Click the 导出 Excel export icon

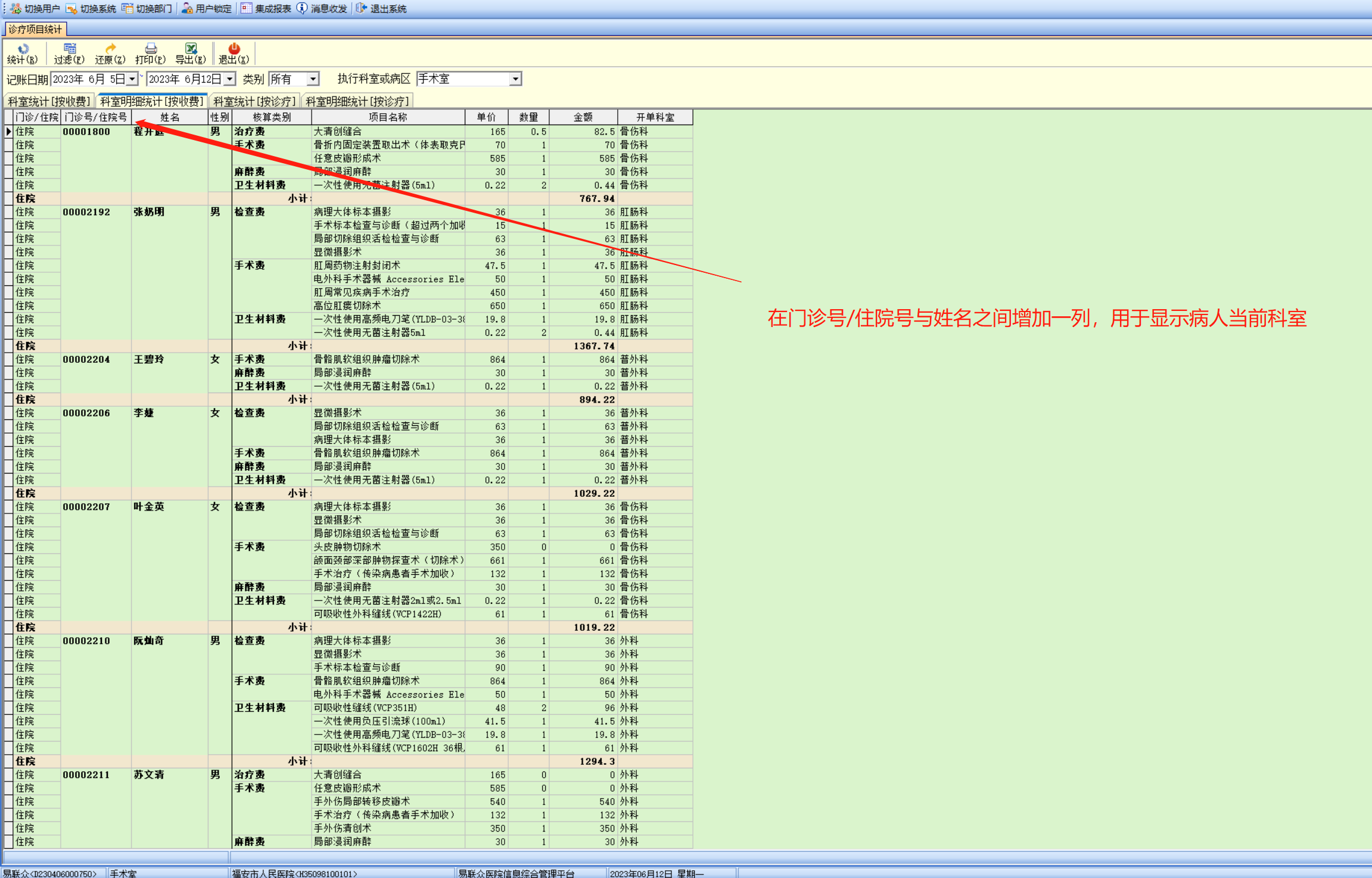tap(191, 49)
